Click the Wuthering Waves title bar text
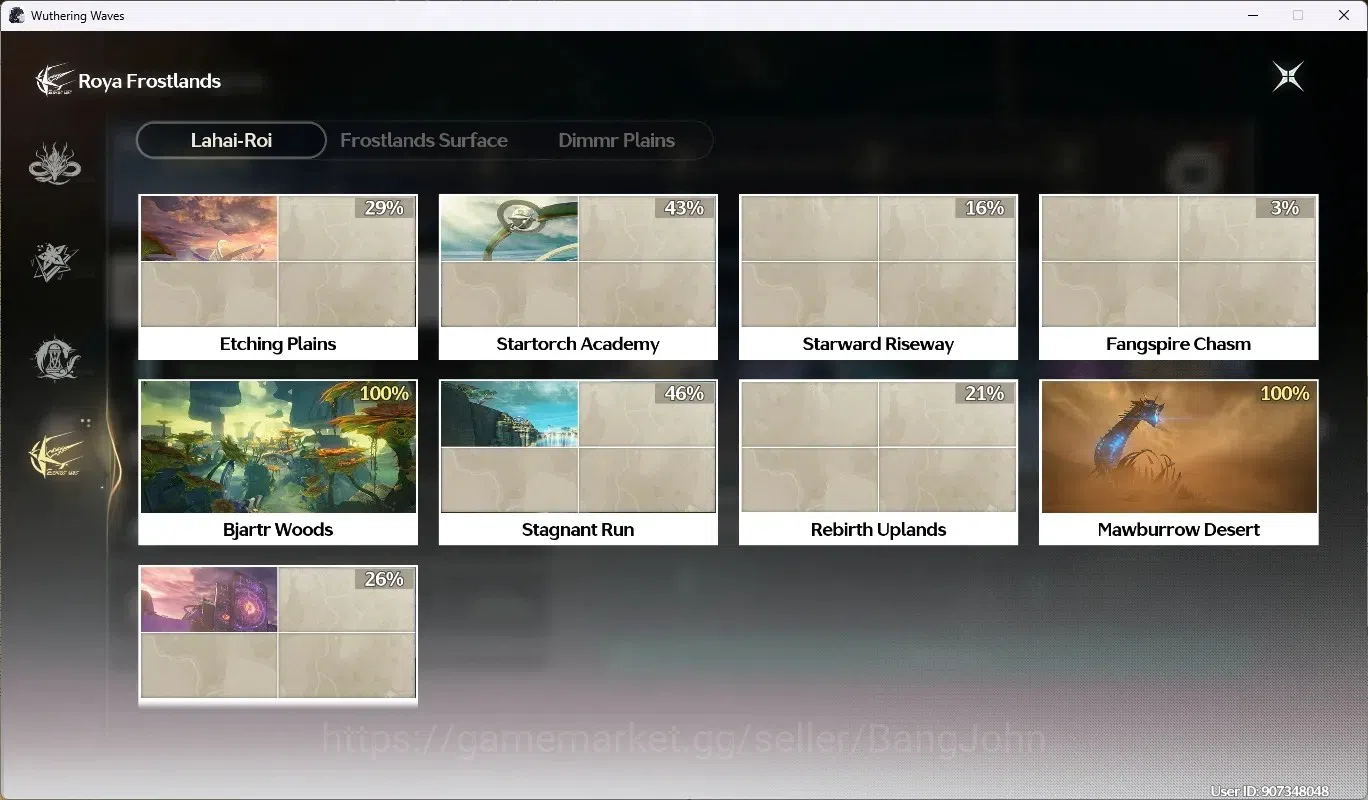Screen dimensions: 1368x800 pyautogui.click(x=78, y=16)
